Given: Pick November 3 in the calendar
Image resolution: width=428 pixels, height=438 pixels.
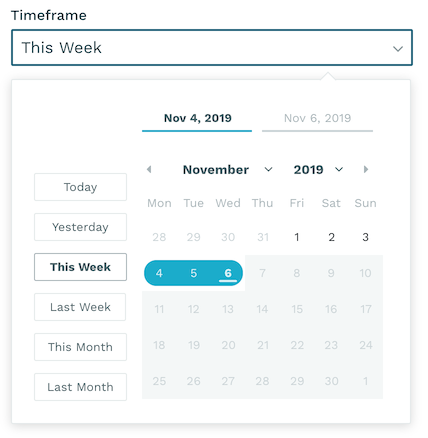Looking at the screenshot, I should click(365, 237).
